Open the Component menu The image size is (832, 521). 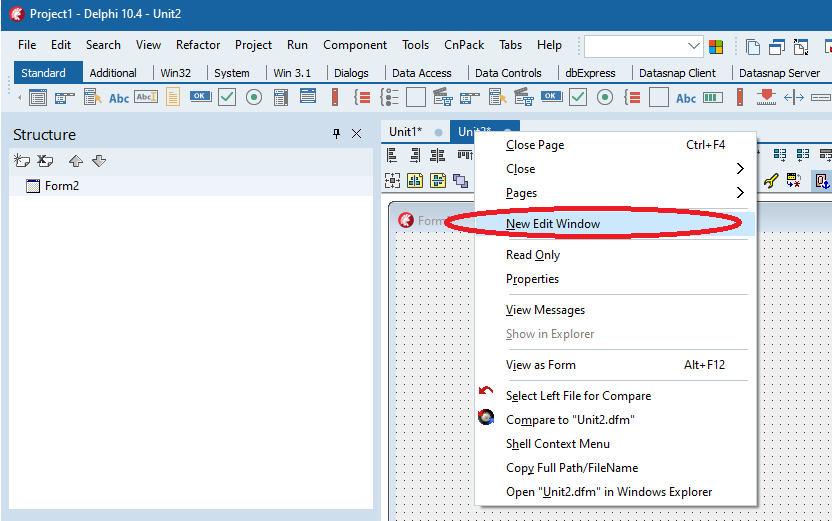coord(355,45)
